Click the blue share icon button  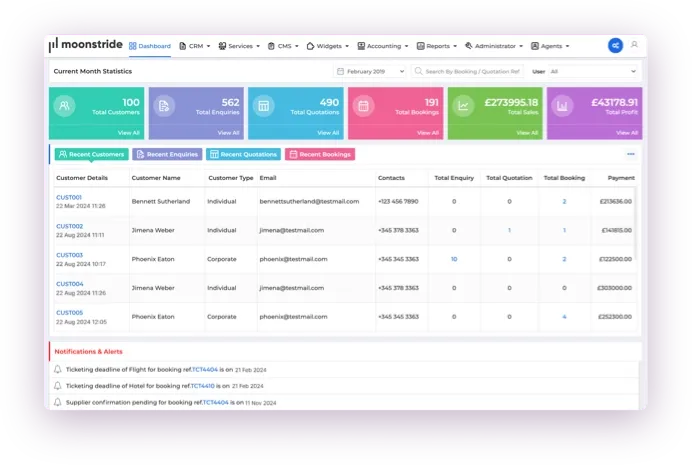click(x=615, y=45)
